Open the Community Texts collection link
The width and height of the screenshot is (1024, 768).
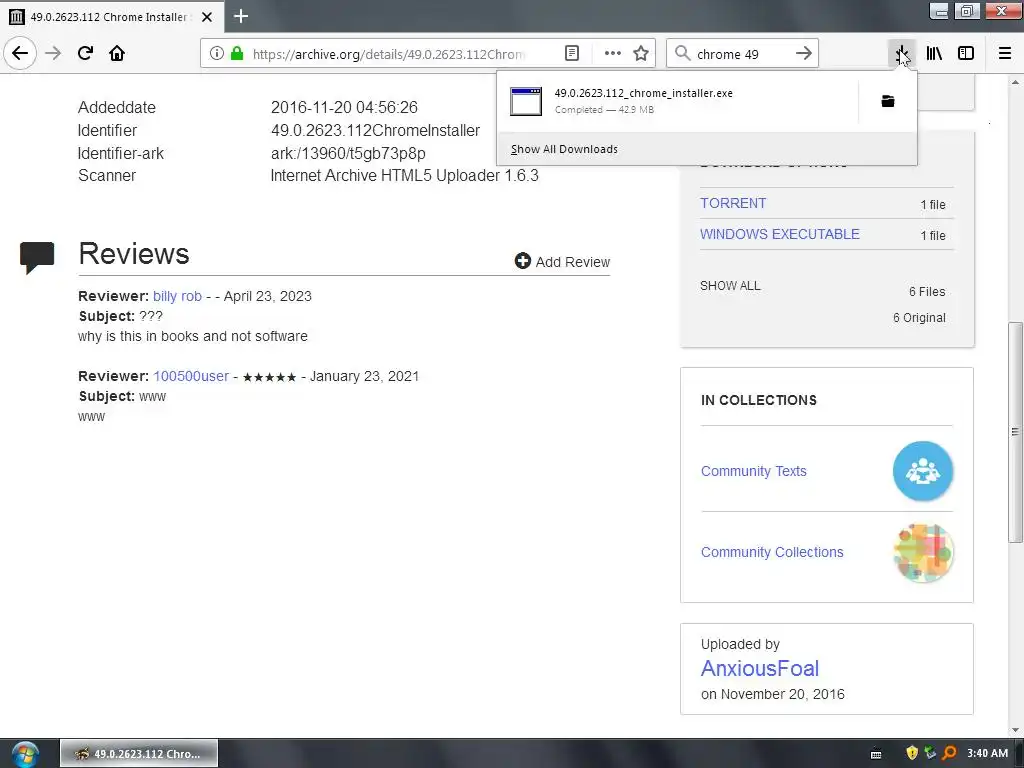coord(753,471)
